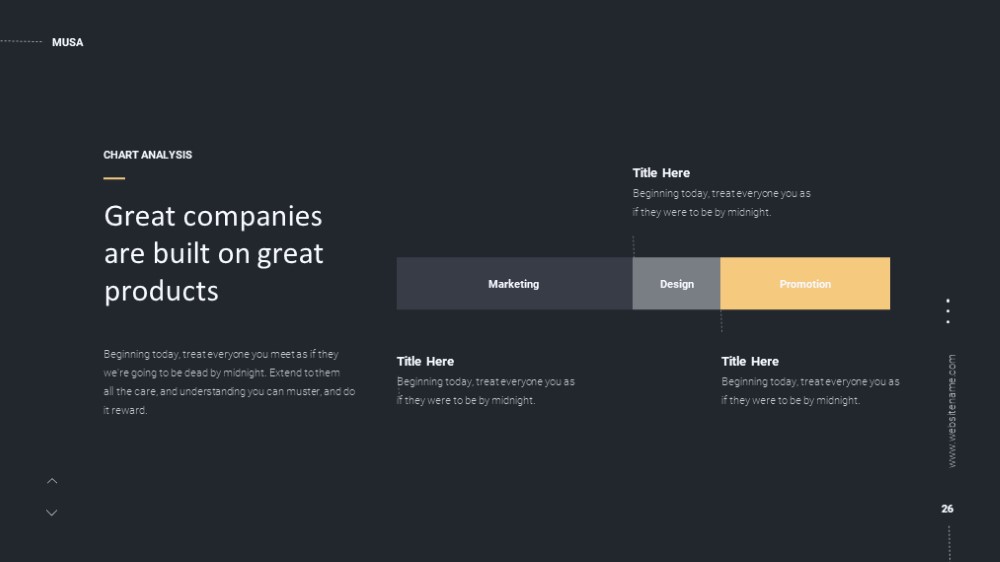Click description under bottom-left Title Here
Viewport: 1000px width, 562px height.
(485, 391)
